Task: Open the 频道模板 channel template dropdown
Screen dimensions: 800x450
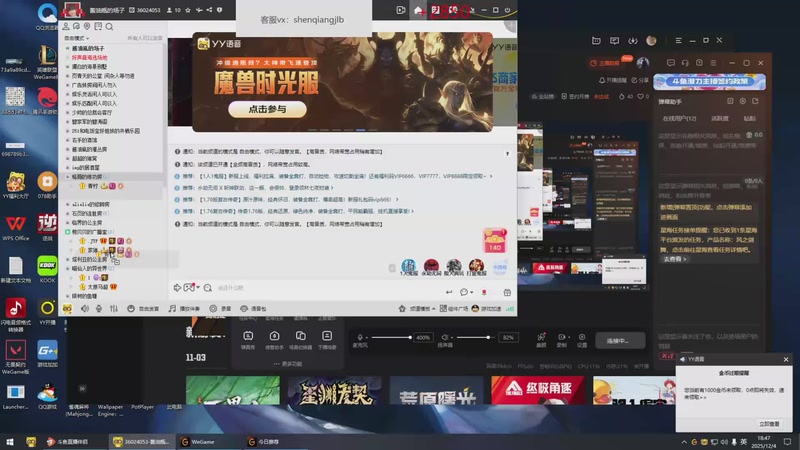Action: pyautogui.click(x=417, y=309)
